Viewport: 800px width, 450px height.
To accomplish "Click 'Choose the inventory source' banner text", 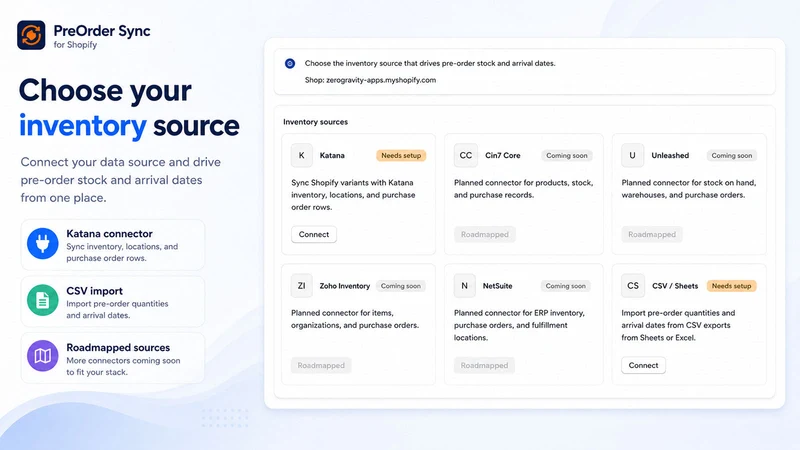I will pyautogui.click(x=430, y=63).
